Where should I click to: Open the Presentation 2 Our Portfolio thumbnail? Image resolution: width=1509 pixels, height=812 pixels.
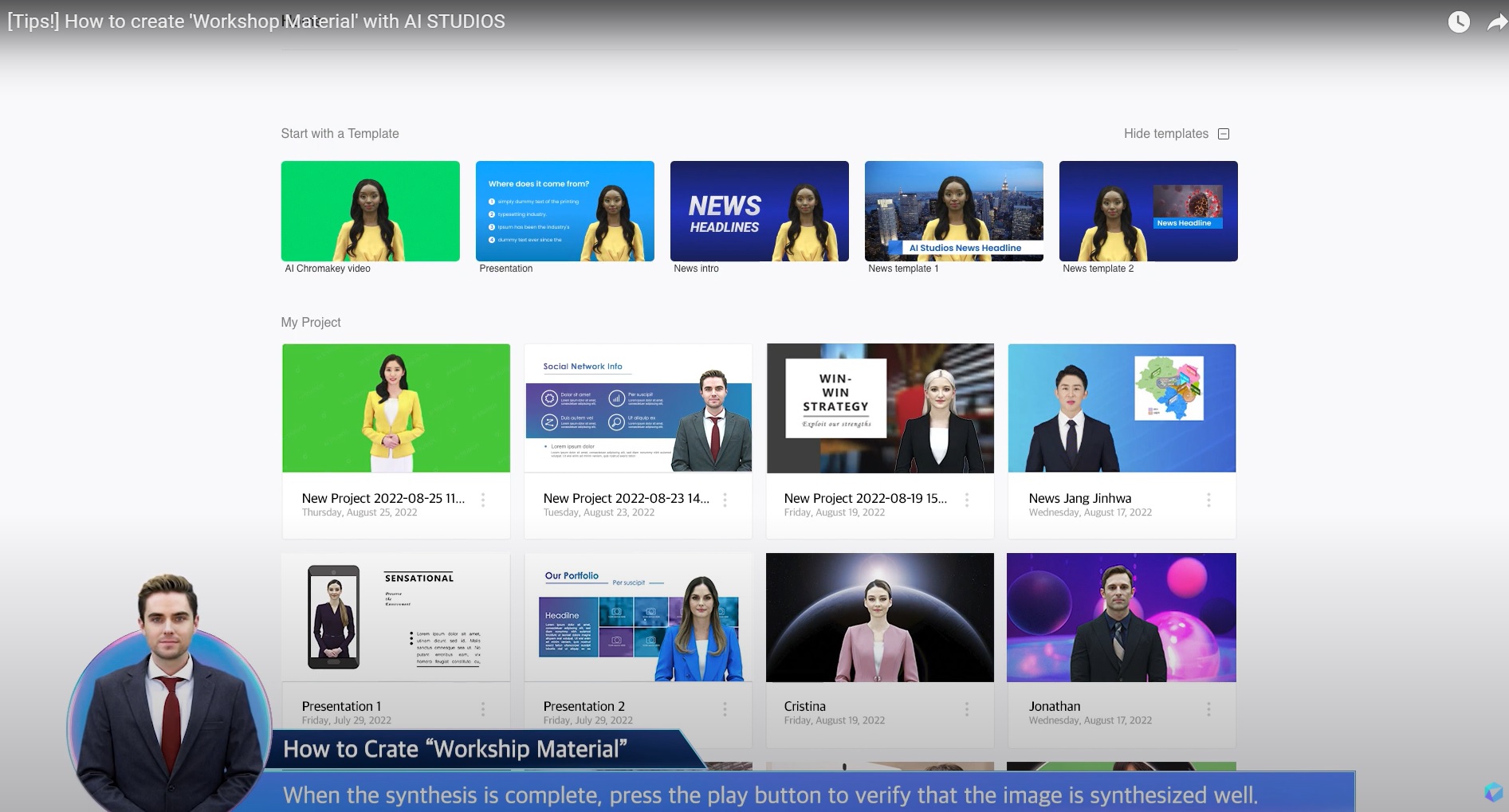[638, 618]
